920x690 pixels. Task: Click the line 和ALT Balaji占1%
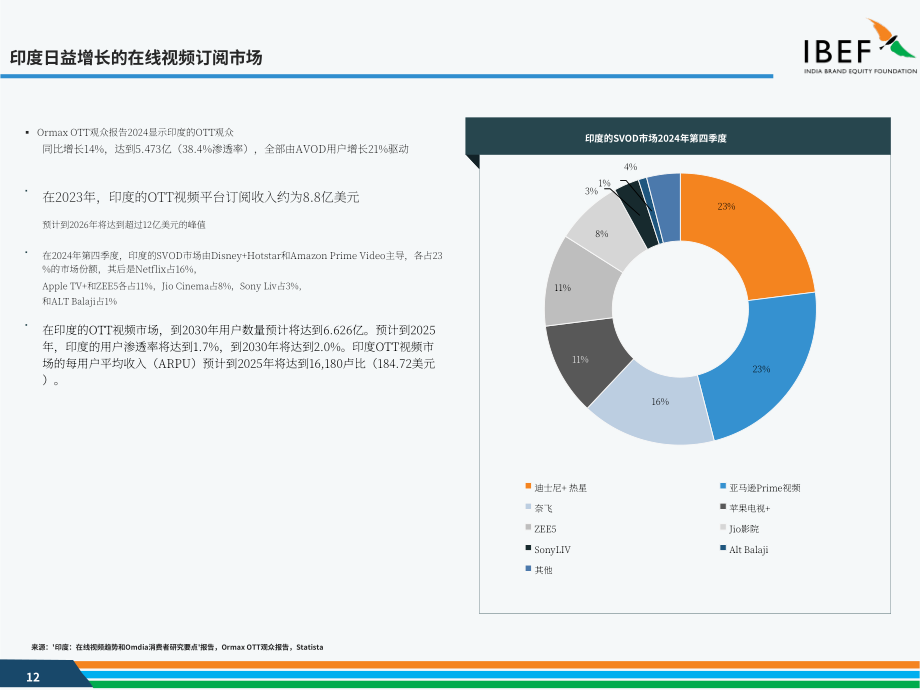pyautogui.click(x=79, y=302)
